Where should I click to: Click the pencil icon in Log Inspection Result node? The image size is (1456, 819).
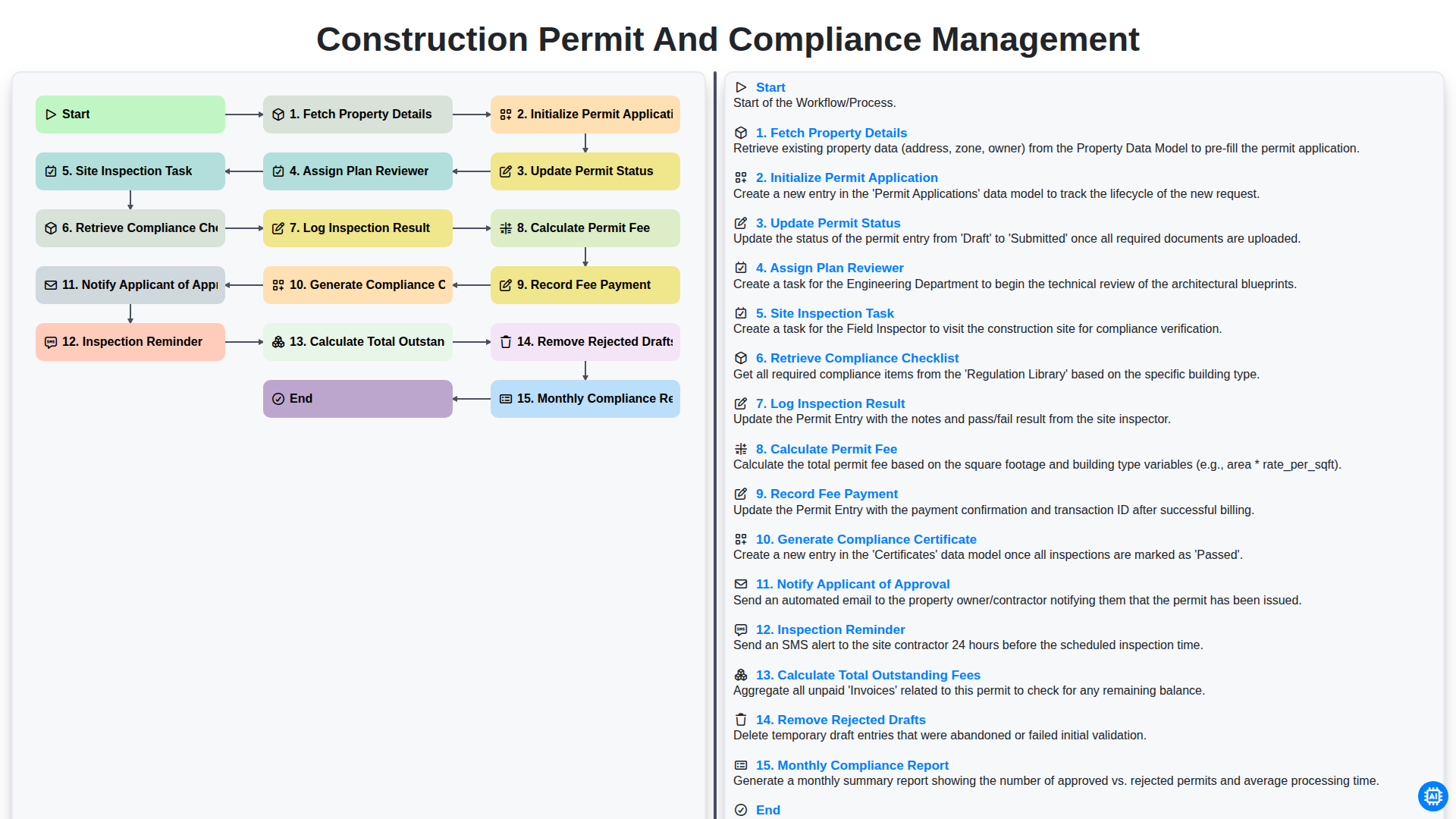pyautogui.click(x=278, y=228)
